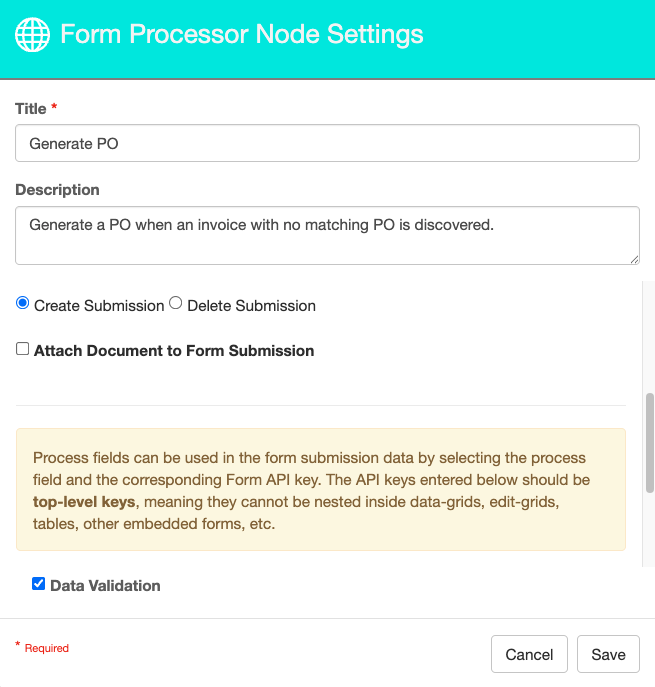Click the Form Processor Node Settings heading
The height and width of the screenshot is (687, 655).
242,35
